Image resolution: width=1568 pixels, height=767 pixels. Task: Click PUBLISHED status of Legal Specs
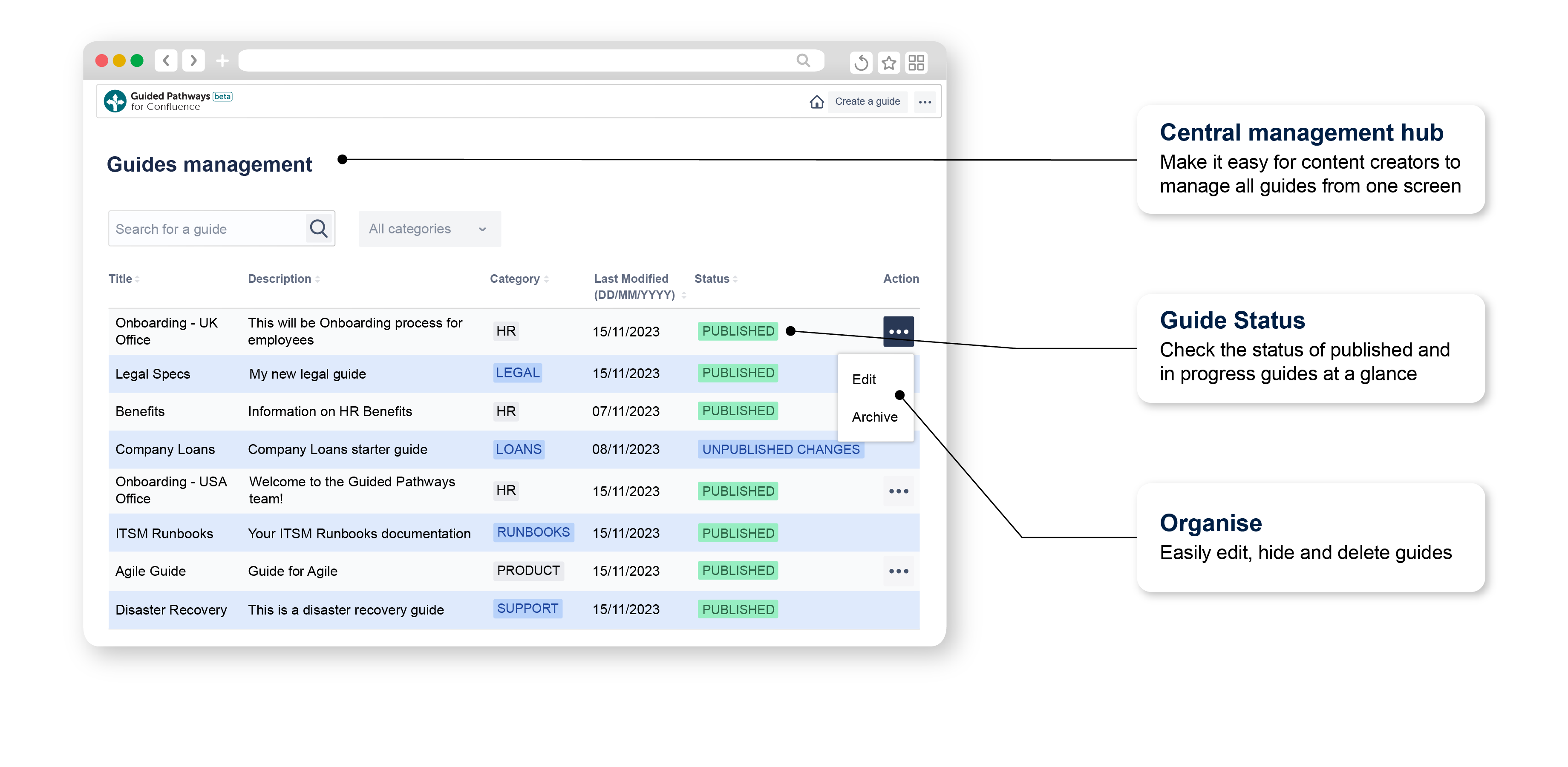tap(738, 373)
